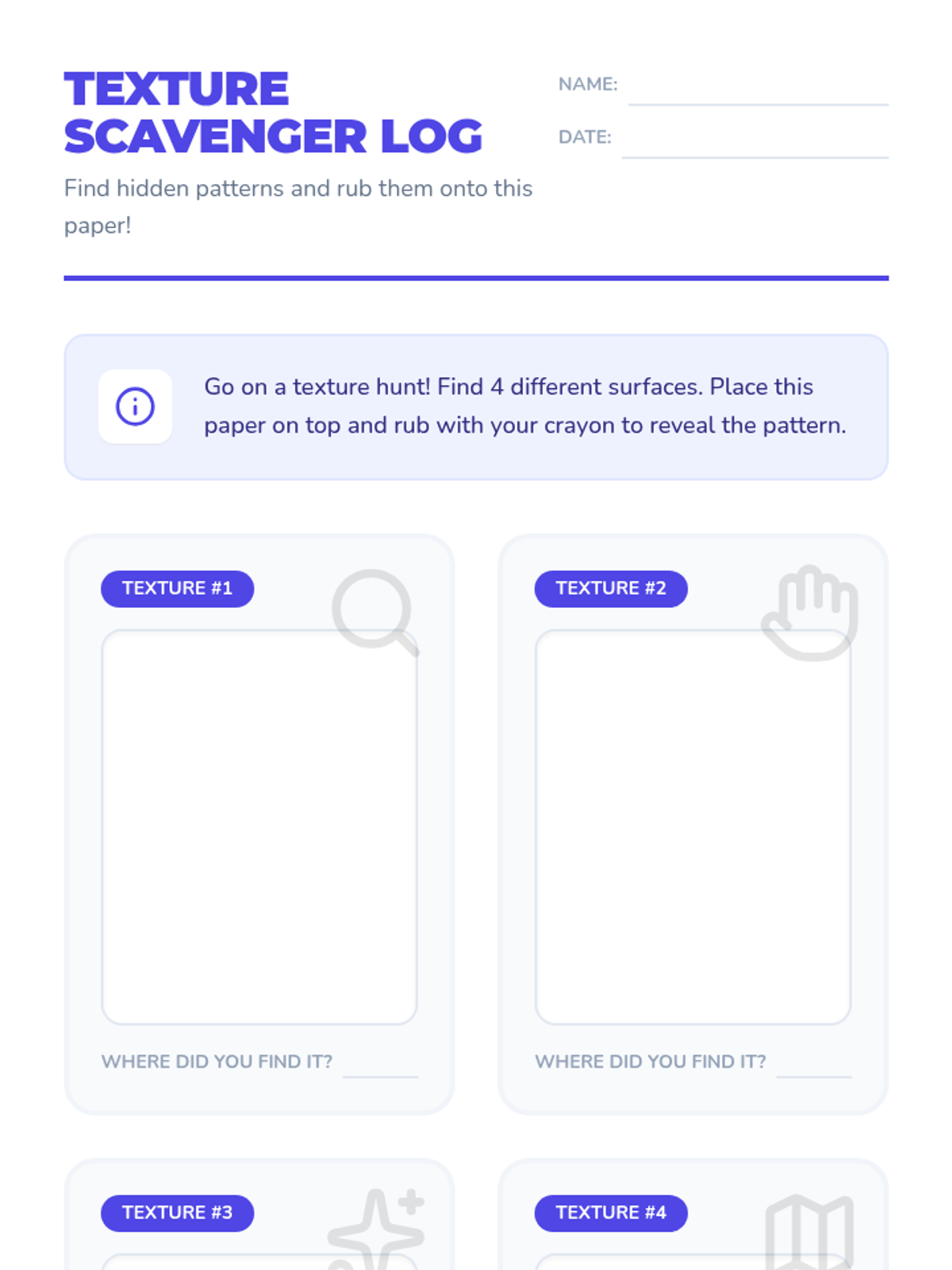This screenshot has width=952, height=1270.
Task: Select the TEXTURE #1 badge
Action: (x=177, y=588)
